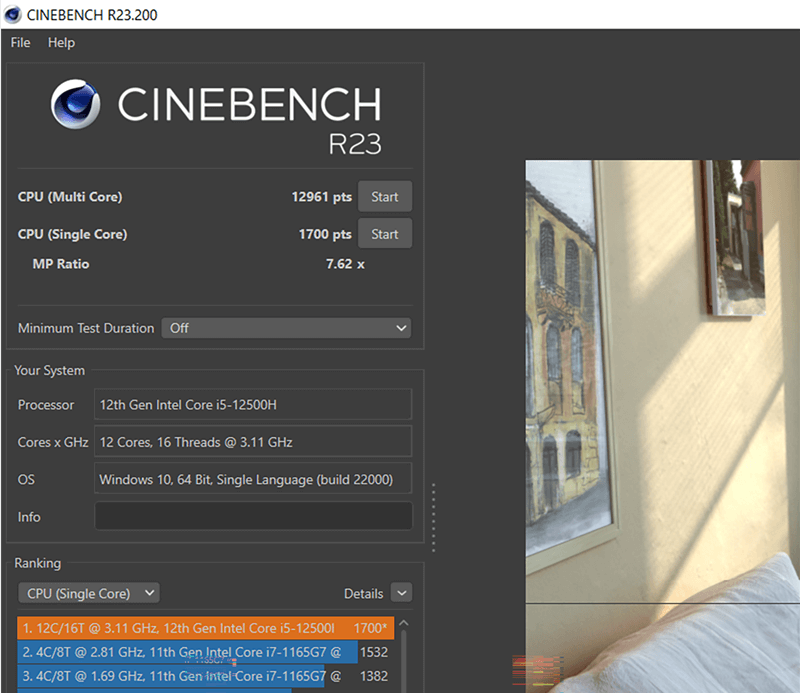The width and height of the screenshot is (800, 693).
Task: Click the Cores x GHz field
Action: coord(253,442)
